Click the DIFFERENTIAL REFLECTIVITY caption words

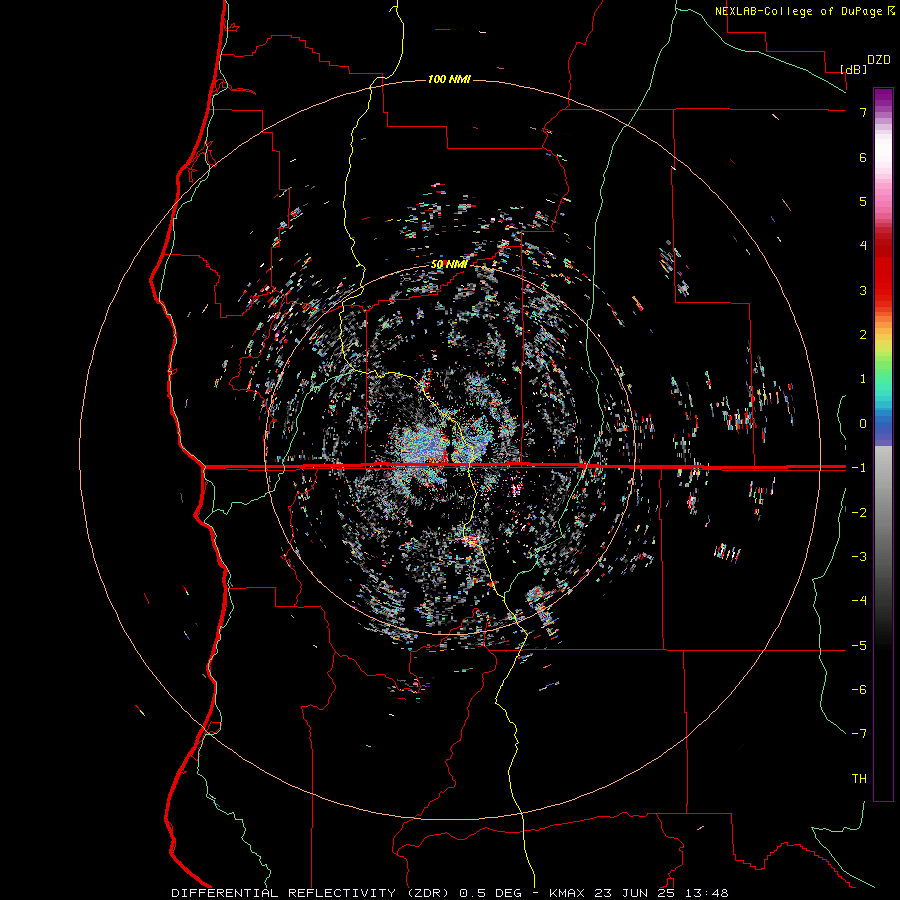284,893
